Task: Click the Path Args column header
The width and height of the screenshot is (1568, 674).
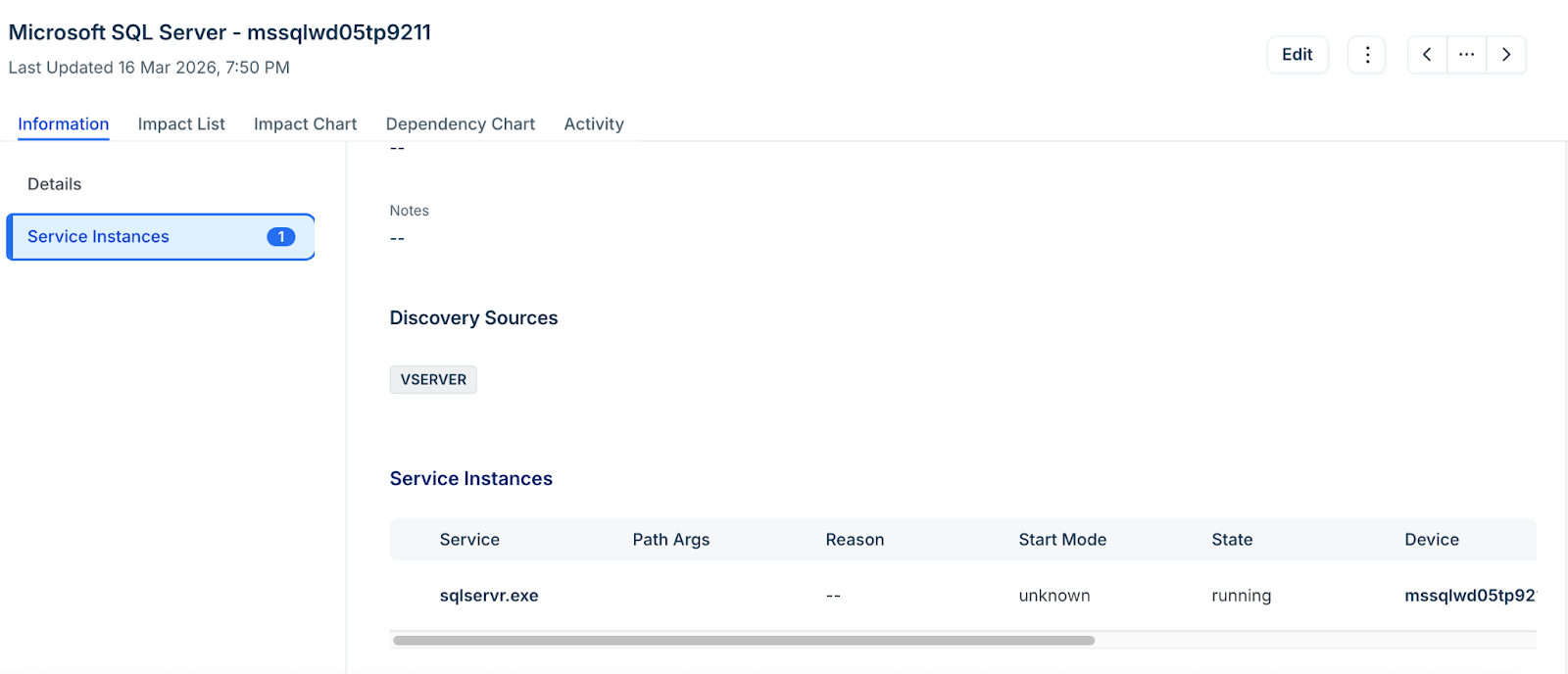Action: [671, 540]
